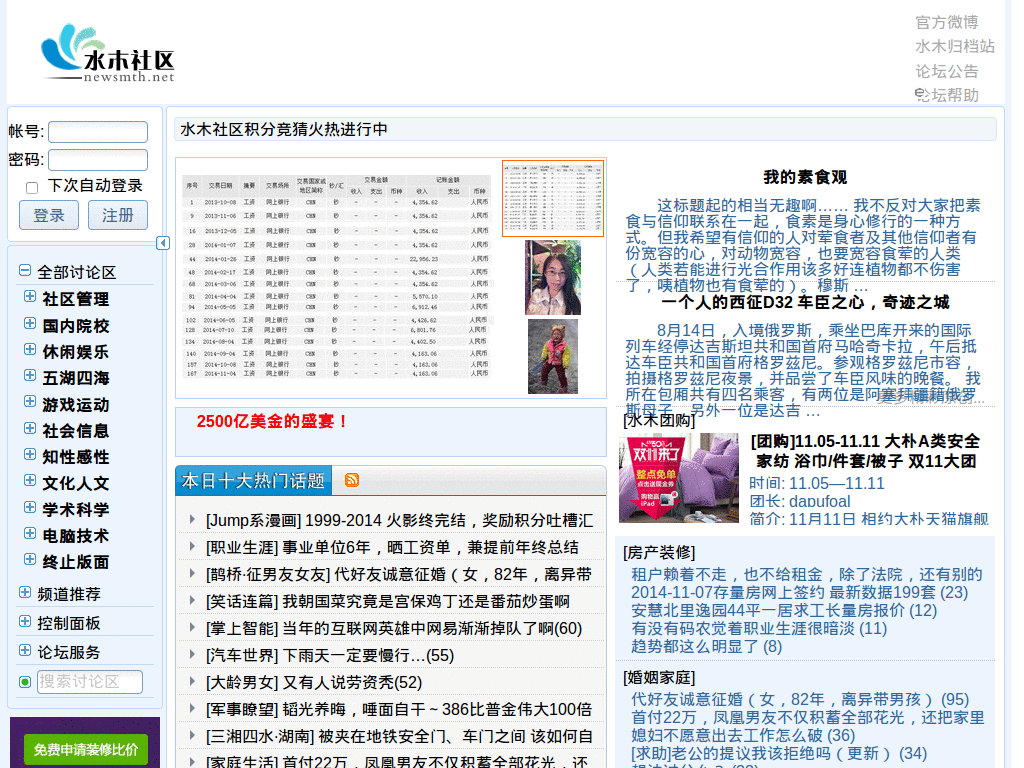This screenshot has height=768, width=1024.
Task: Open the 码农职业生涯很暗淡 post
Action: pyautogui.click(x=759, y=628)
